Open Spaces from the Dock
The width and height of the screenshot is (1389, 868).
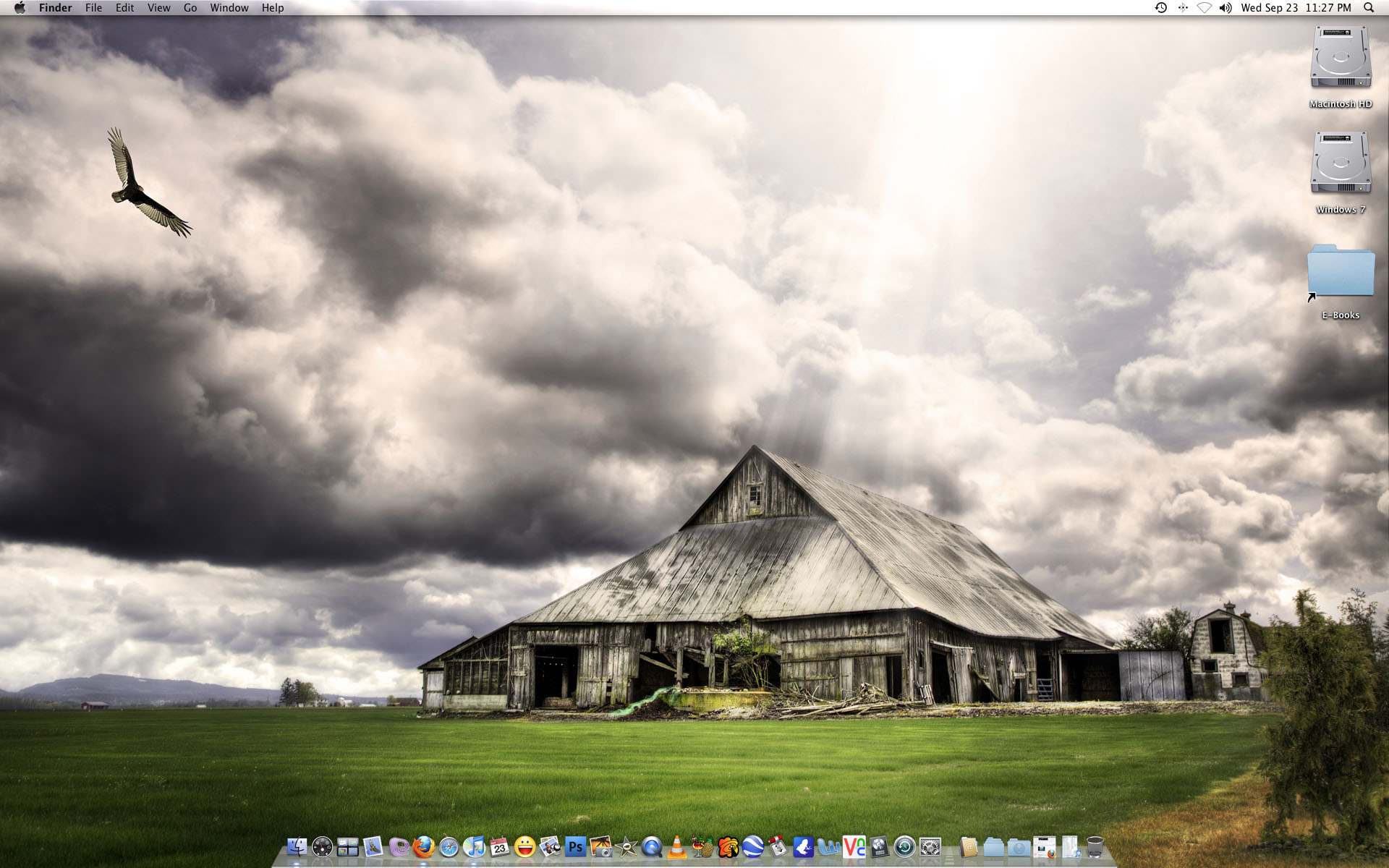click(347, 846)
